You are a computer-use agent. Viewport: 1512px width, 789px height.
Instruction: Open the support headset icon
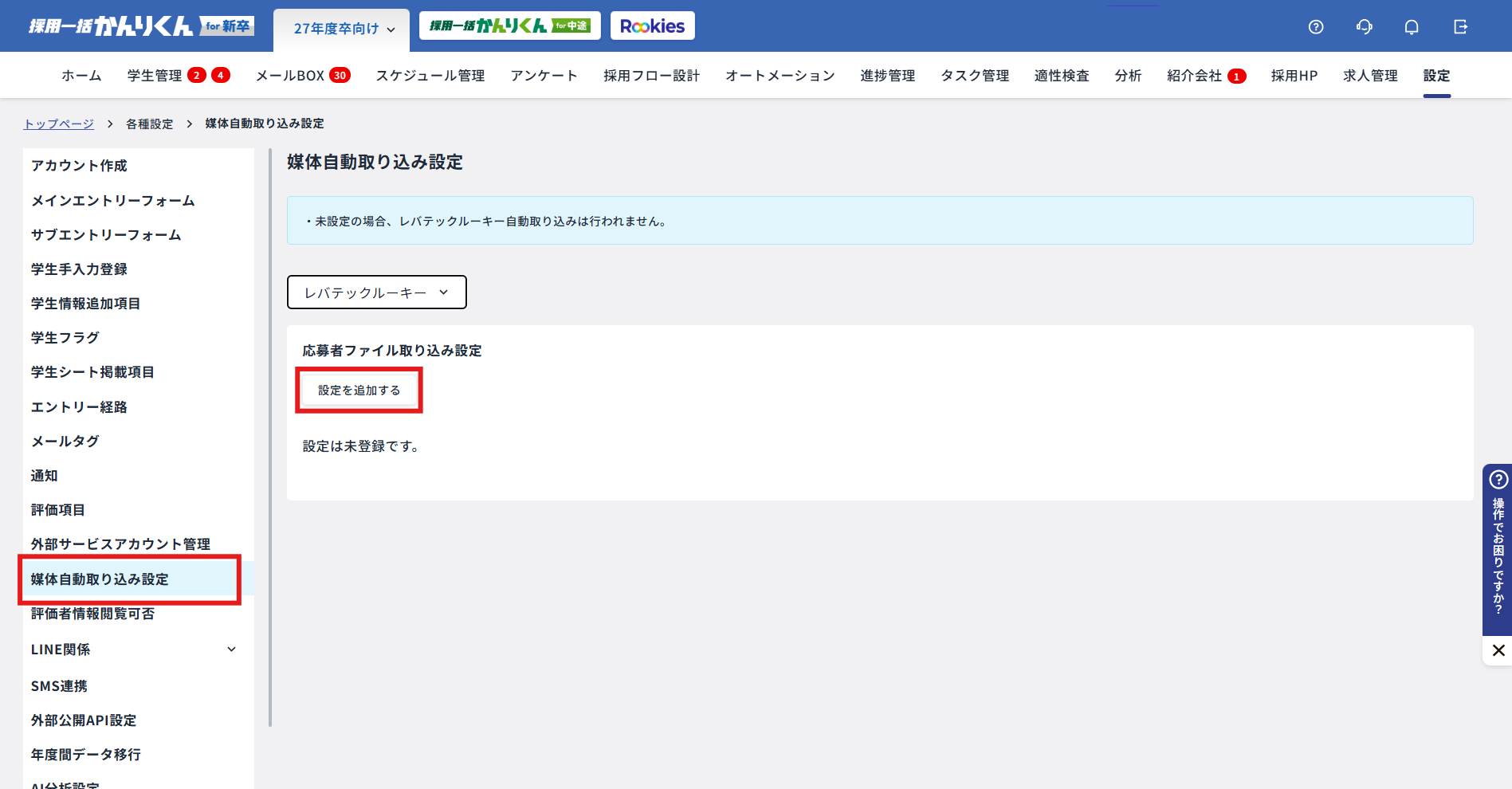(x=1364, y=27)
